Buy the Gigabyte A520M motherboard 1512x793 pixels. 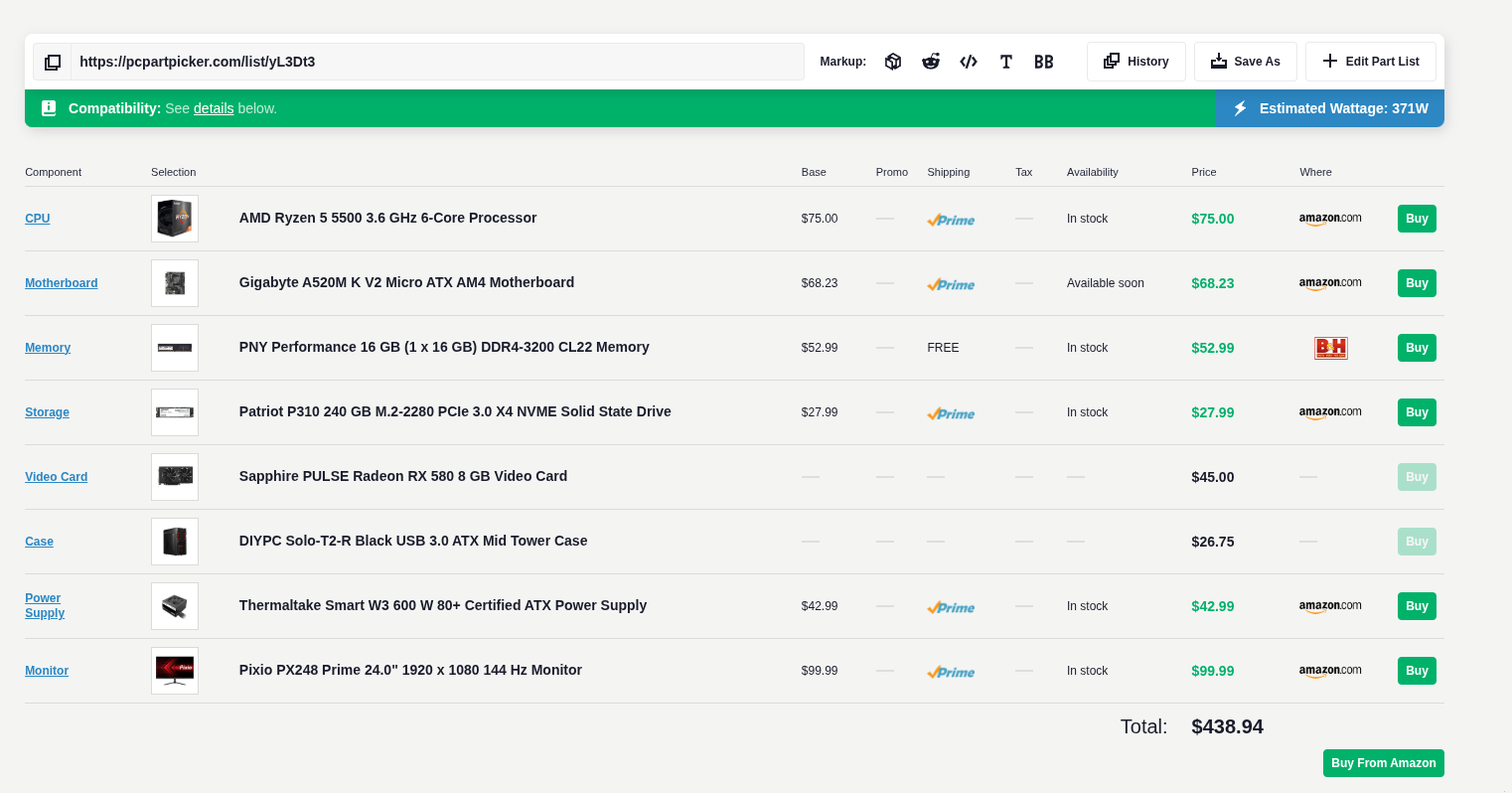[1417, 283]
